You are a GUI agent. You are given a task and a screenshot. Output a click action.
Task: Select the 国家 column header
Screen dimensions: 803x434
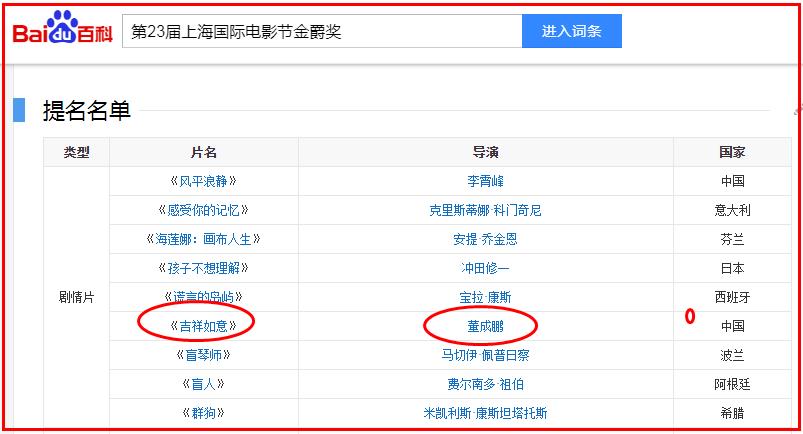click(x=732, y=152)
